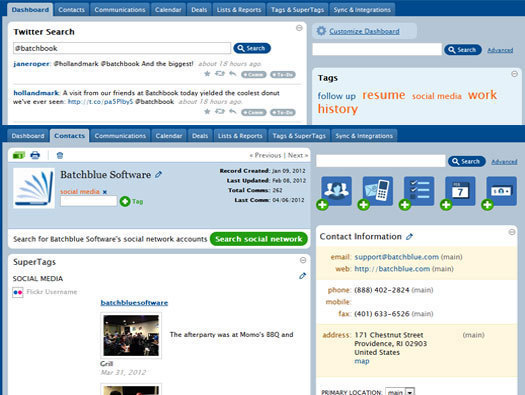Add a new communication via phone icon
Viewport: 525px width, 395px height.
(377, 191)
